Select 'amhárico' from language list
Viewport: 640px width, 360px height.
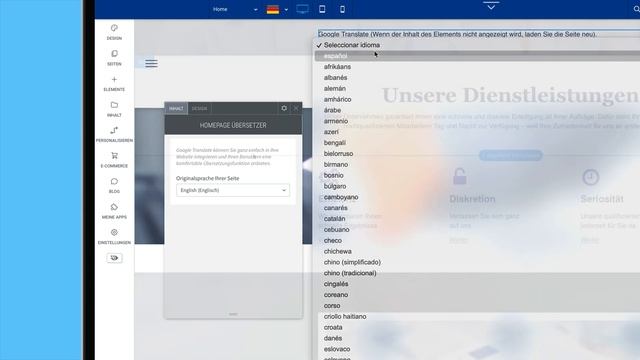coord(338,99)
